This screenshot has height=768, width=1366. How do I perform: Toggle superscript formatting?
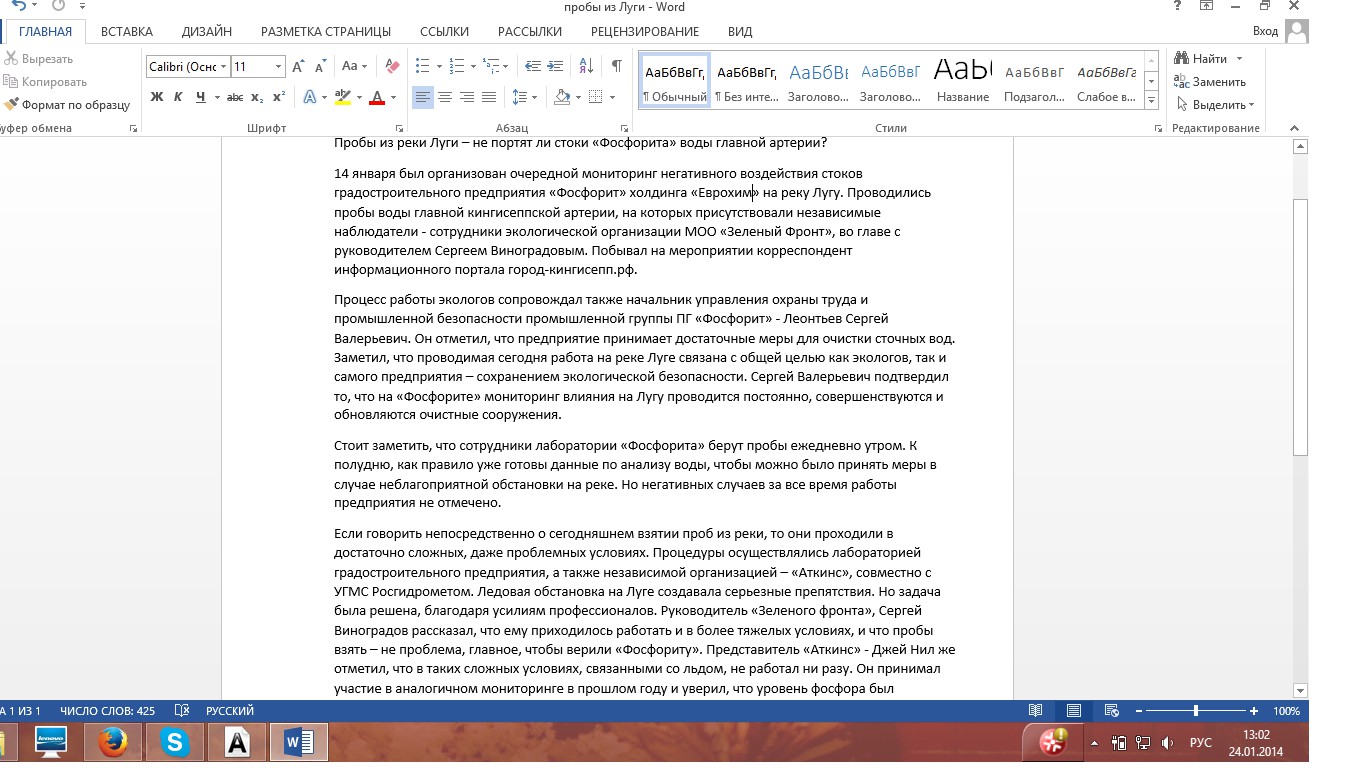pos(279,97)
